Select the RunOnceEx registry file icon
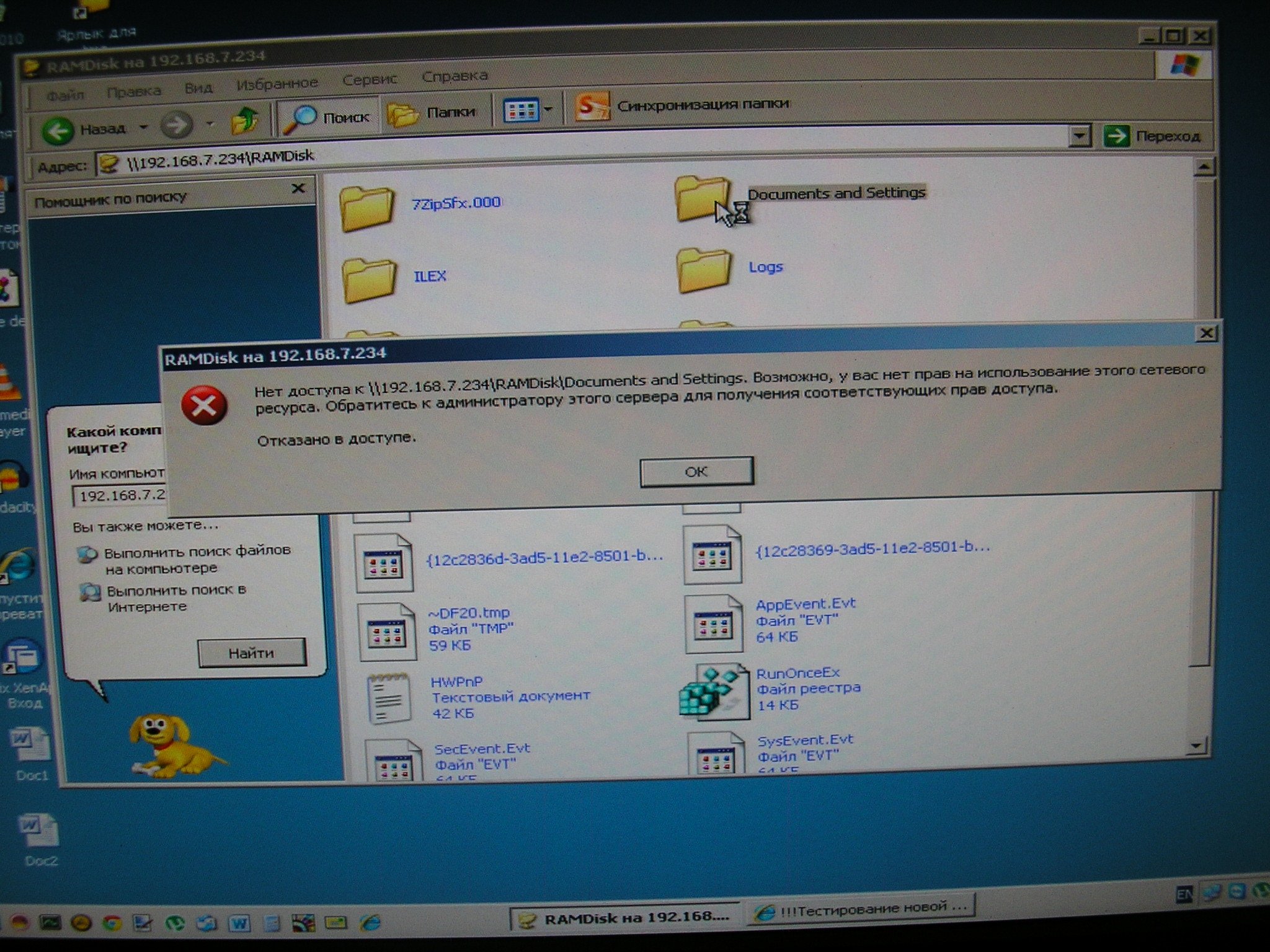This screenshot has height=952, width=1270. click(x=714, y=692)
